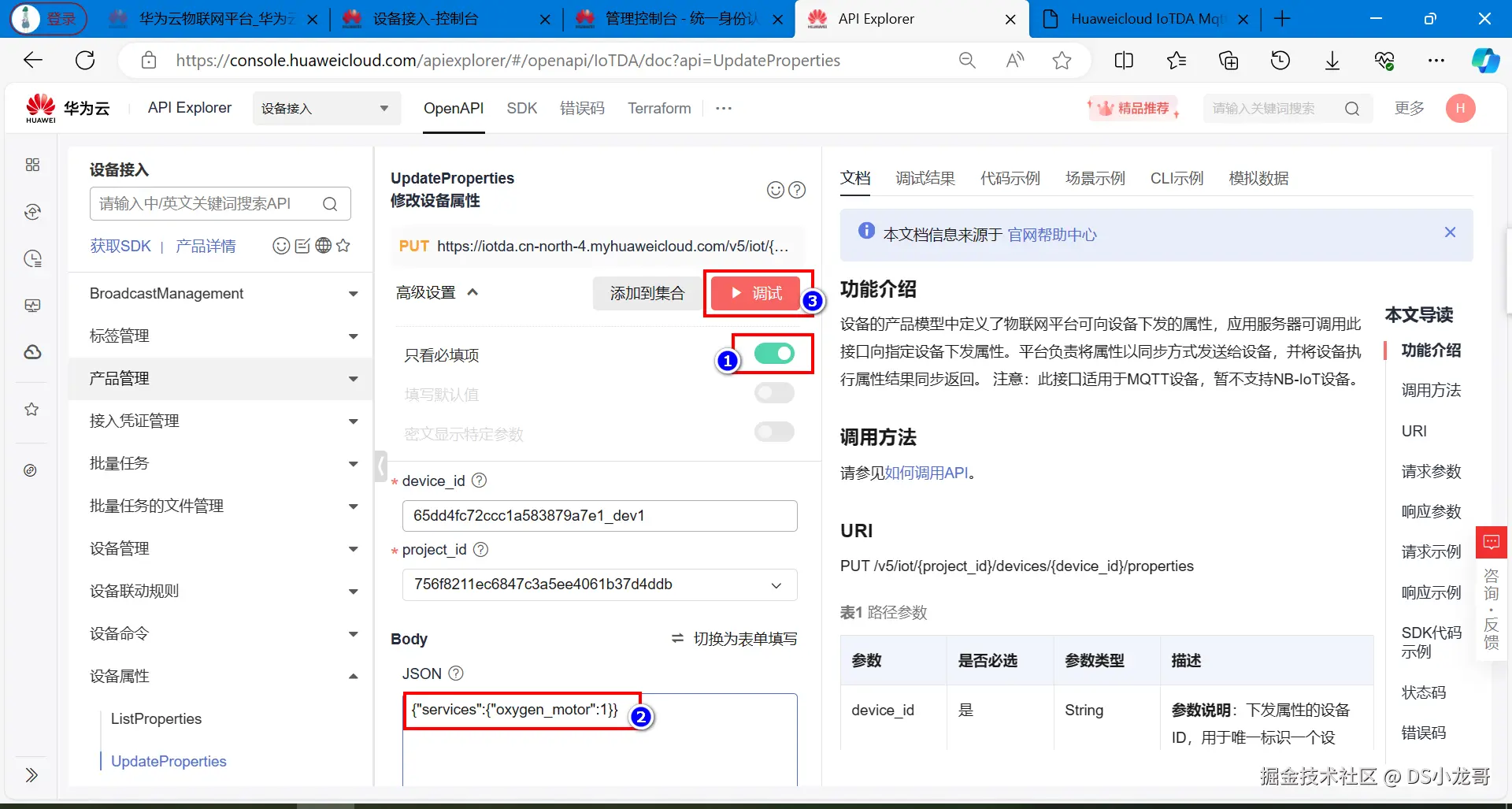Open 调试结果 tab
The image size is (1512, 809).
pyautogui.click(x=925, y=179)
